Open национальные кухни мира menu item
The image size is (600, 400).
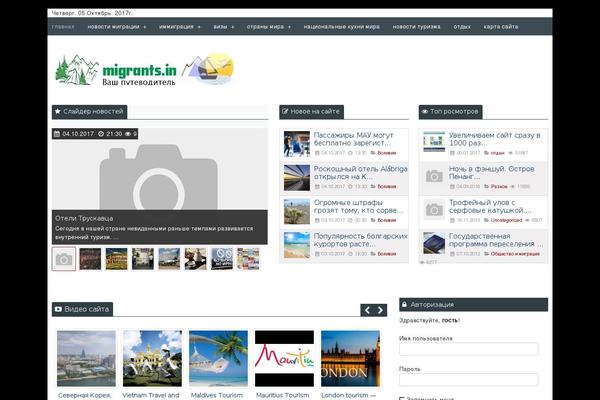[341, 27]
